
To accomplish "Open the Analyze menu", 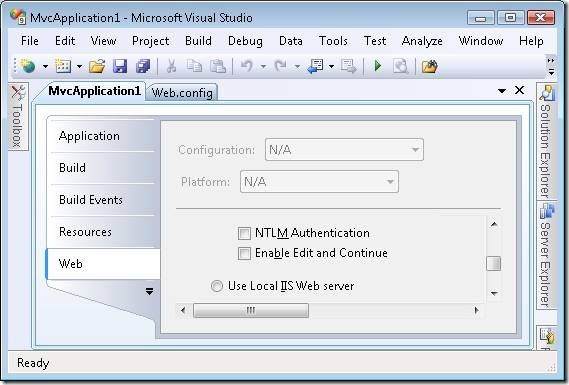I will click(422, 41).
